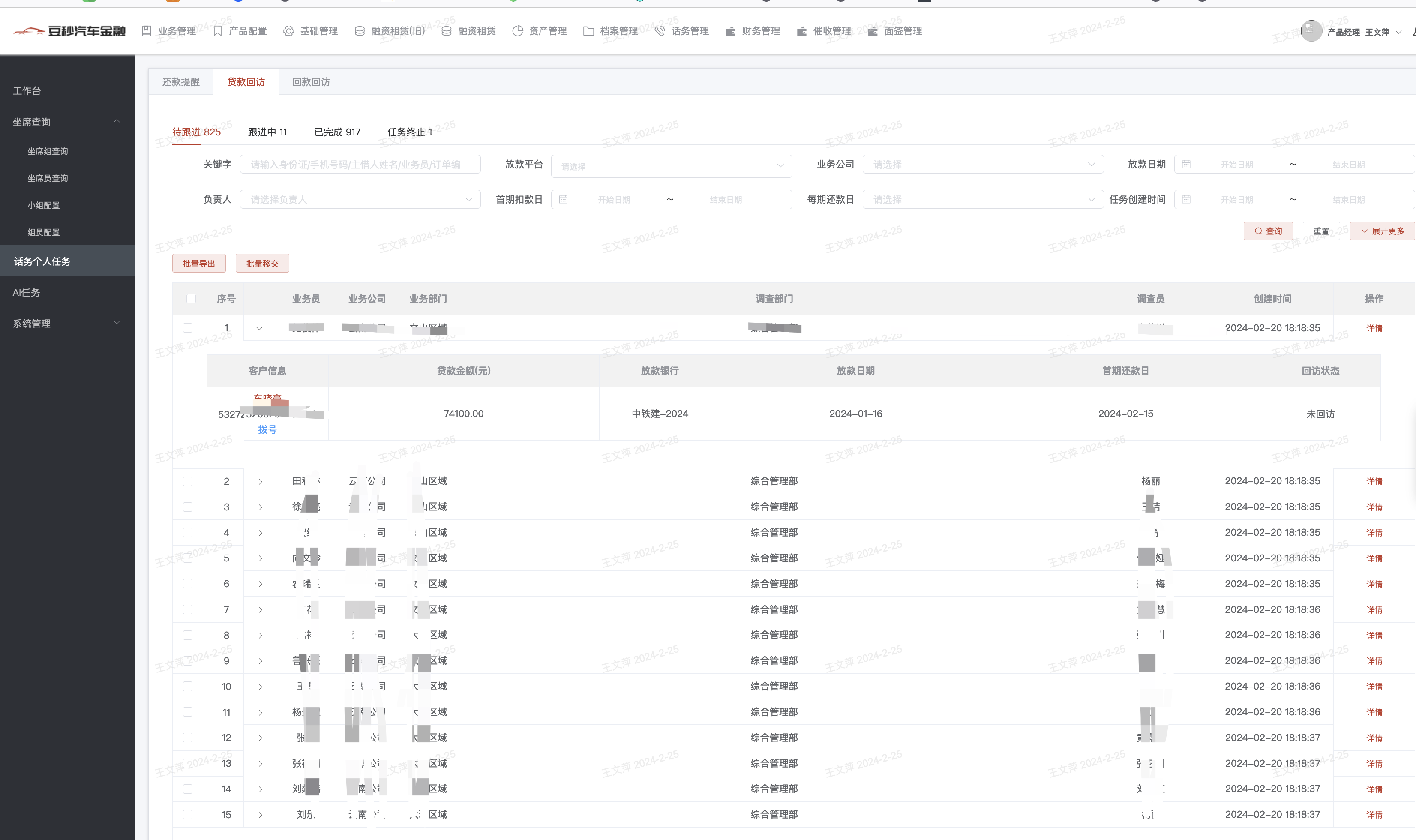The height and width of the screenshot is (840, 1416).
Task: Click the 业务管理 menu icon
Action: click(147, 31)
